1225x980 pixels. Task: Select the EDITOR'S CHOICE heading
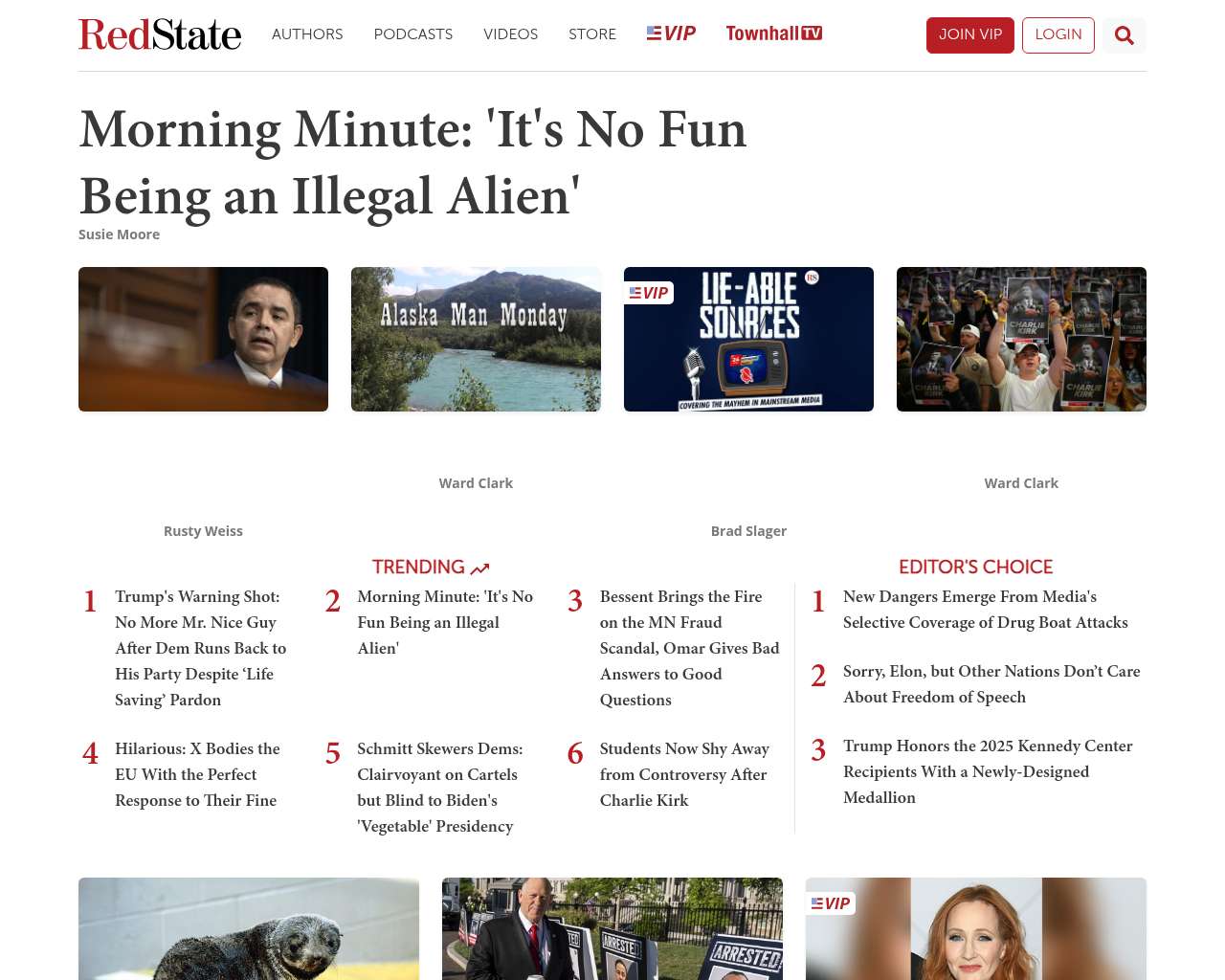click(x=975, y=567)
